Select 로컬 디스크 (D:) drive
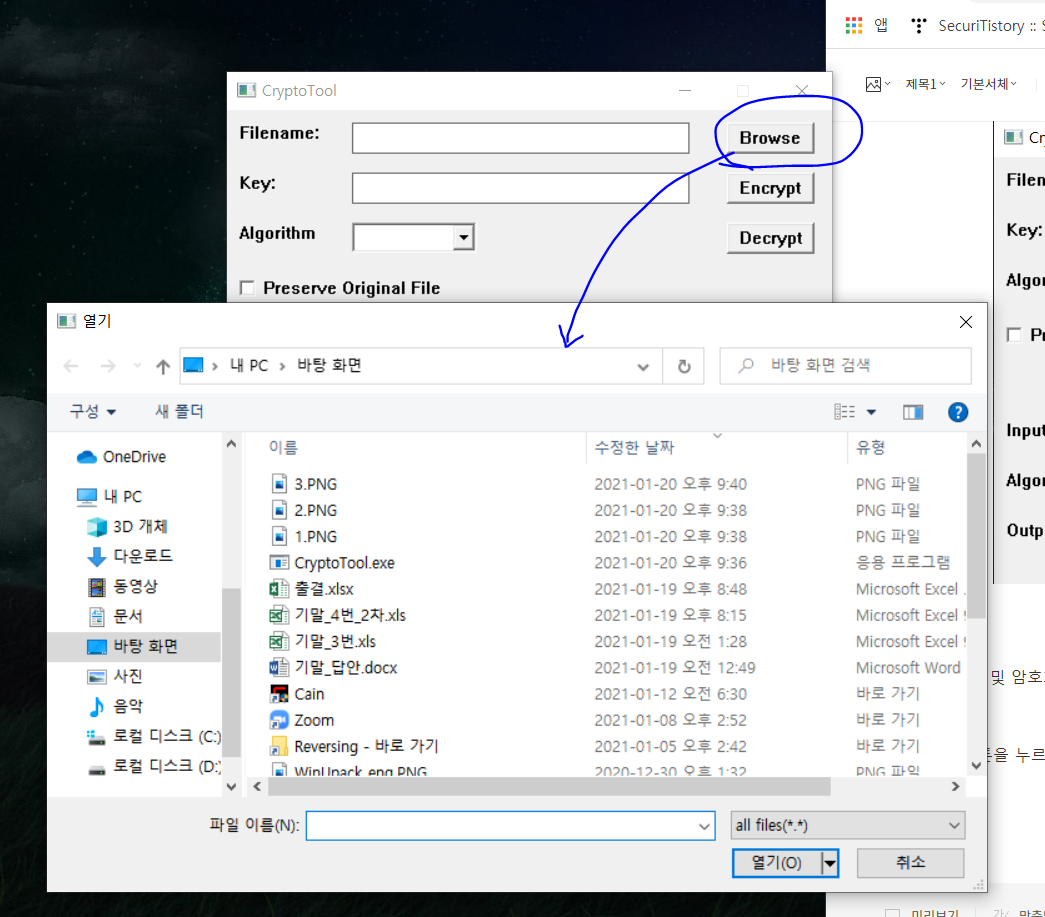The image size is (1045, 917). tap(154, 766)
